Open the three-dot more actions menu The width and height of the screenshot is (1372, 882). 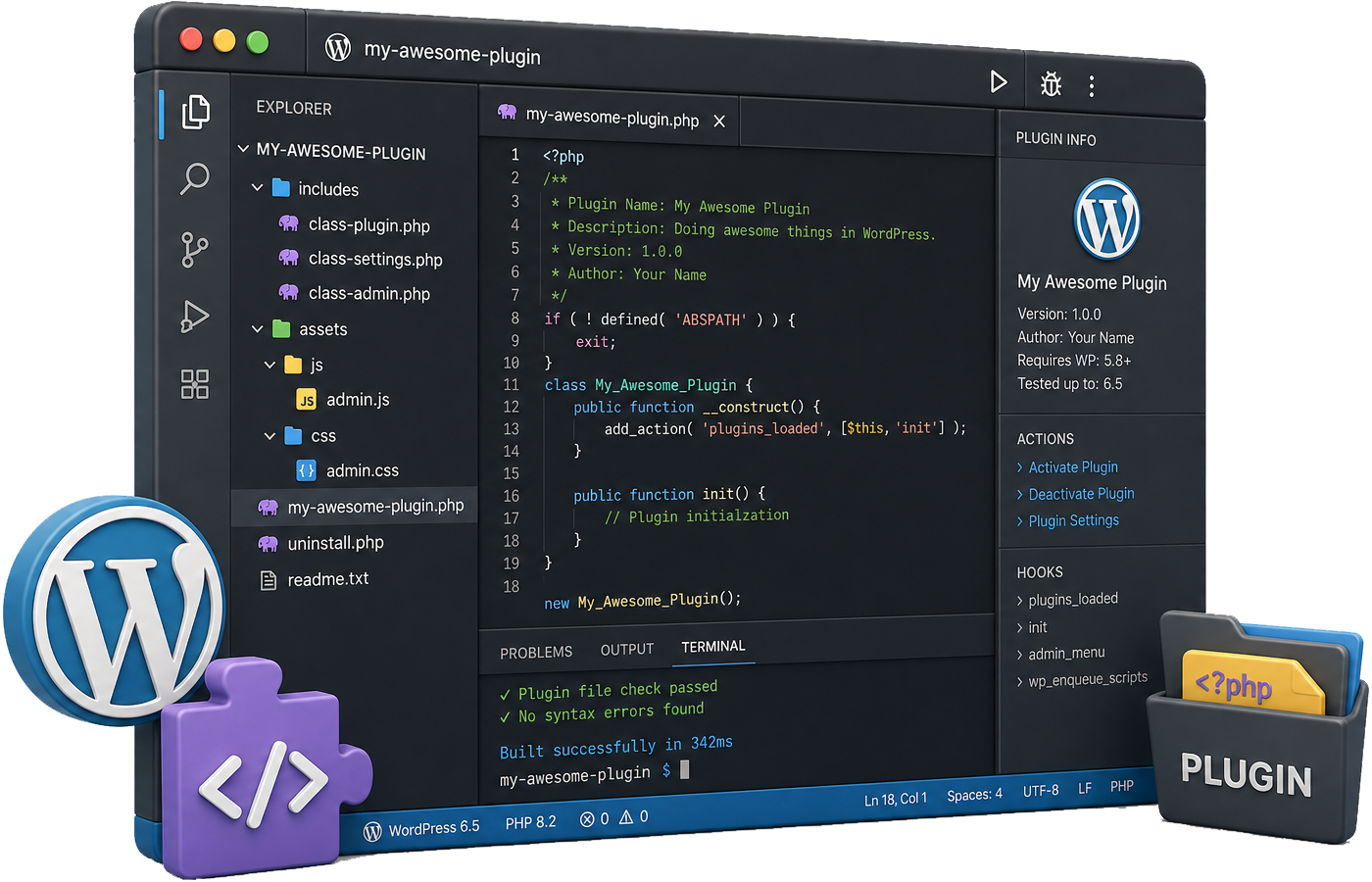pos(1091,86)
